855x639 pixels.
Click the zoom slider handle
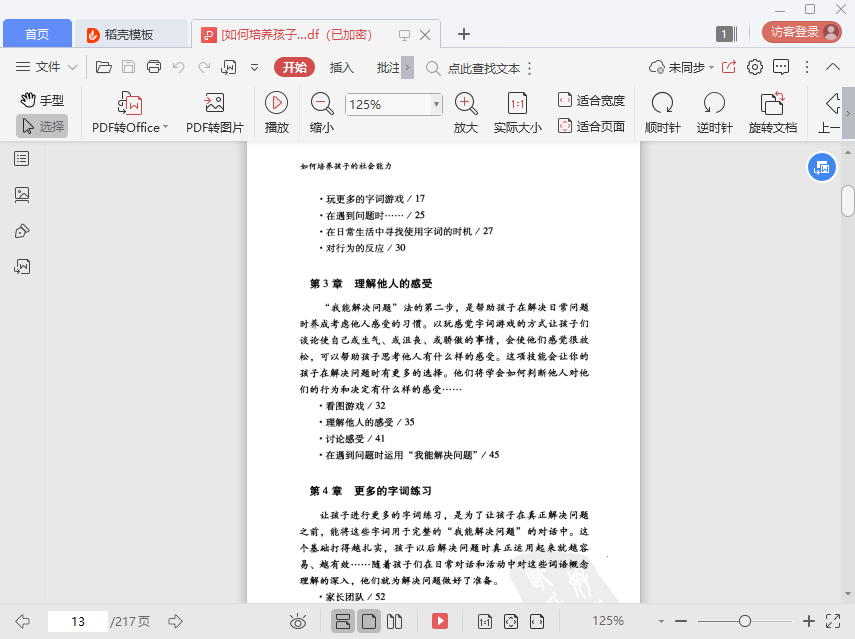[745, 621]
